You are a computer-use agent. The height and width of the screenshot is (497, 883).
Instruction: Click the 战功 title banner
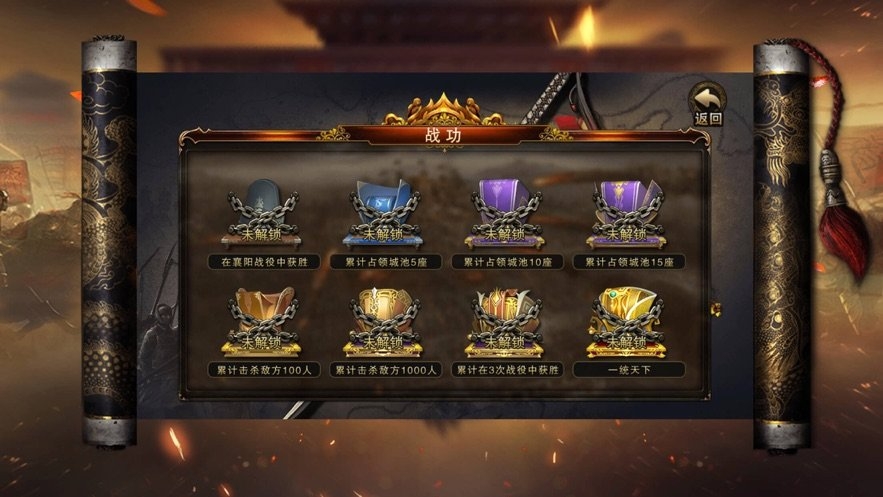[444, 135]
